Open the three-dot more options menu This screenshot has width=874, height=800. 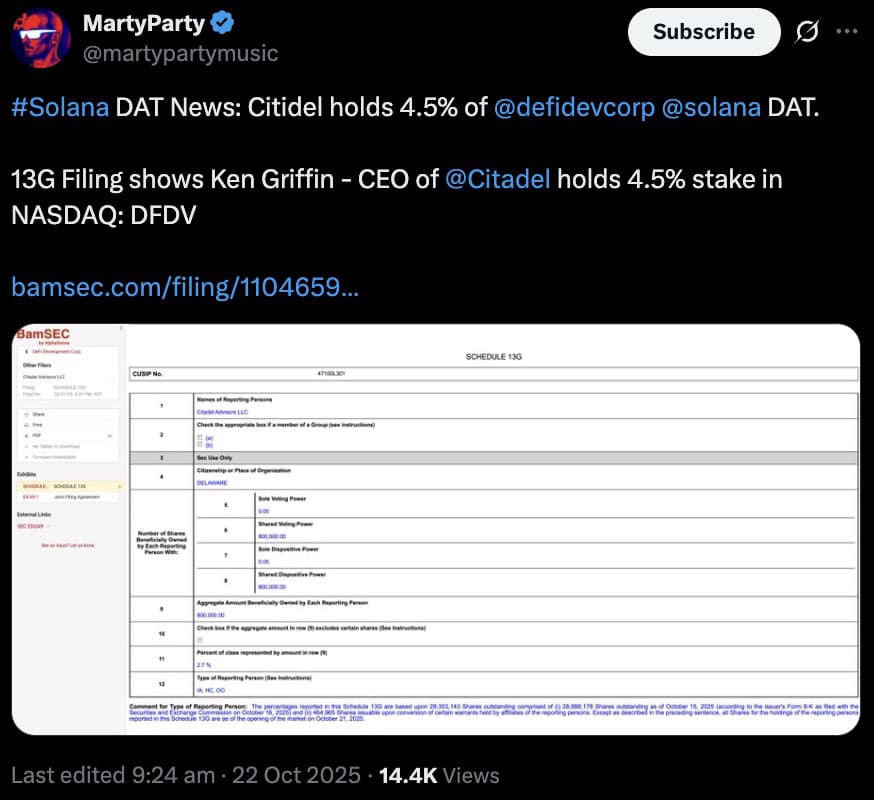[x=846, y=31]
